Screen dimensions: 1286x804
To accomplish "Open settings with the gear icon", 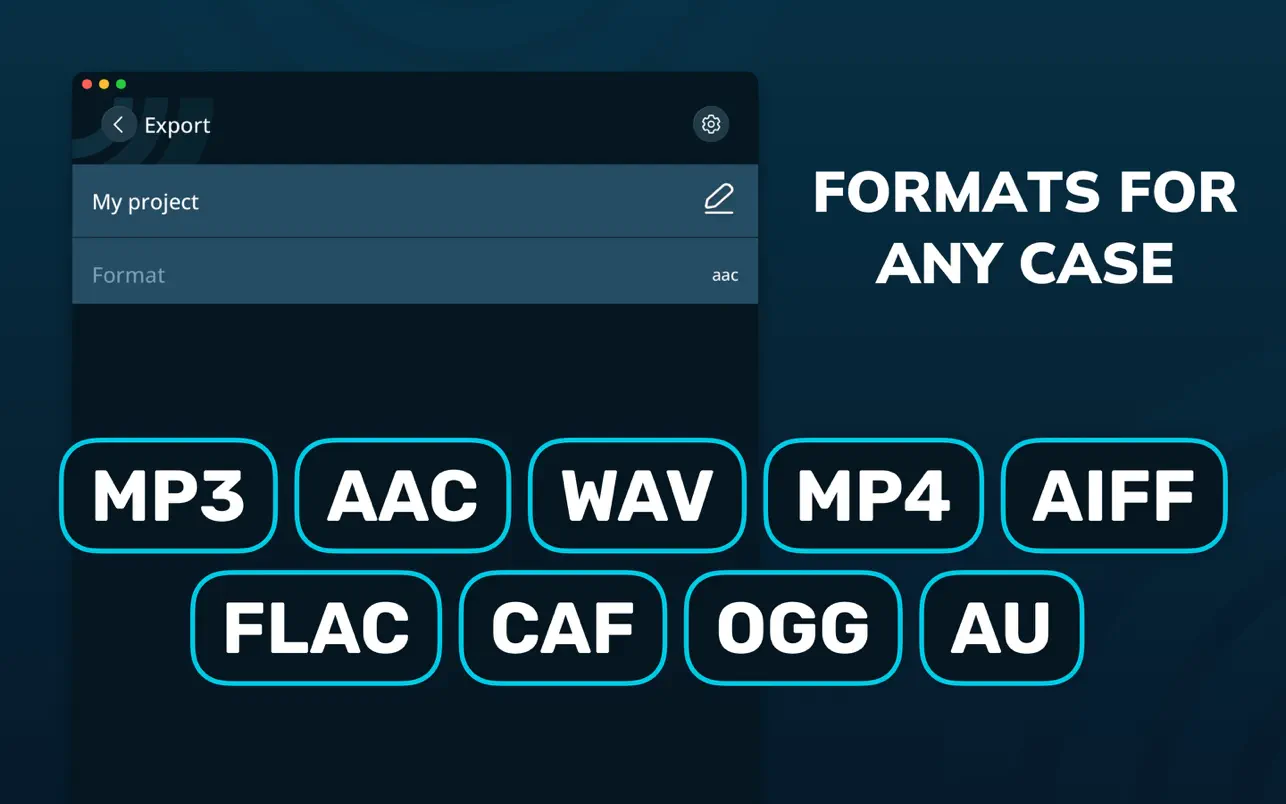I will click(x=711, y=124).
